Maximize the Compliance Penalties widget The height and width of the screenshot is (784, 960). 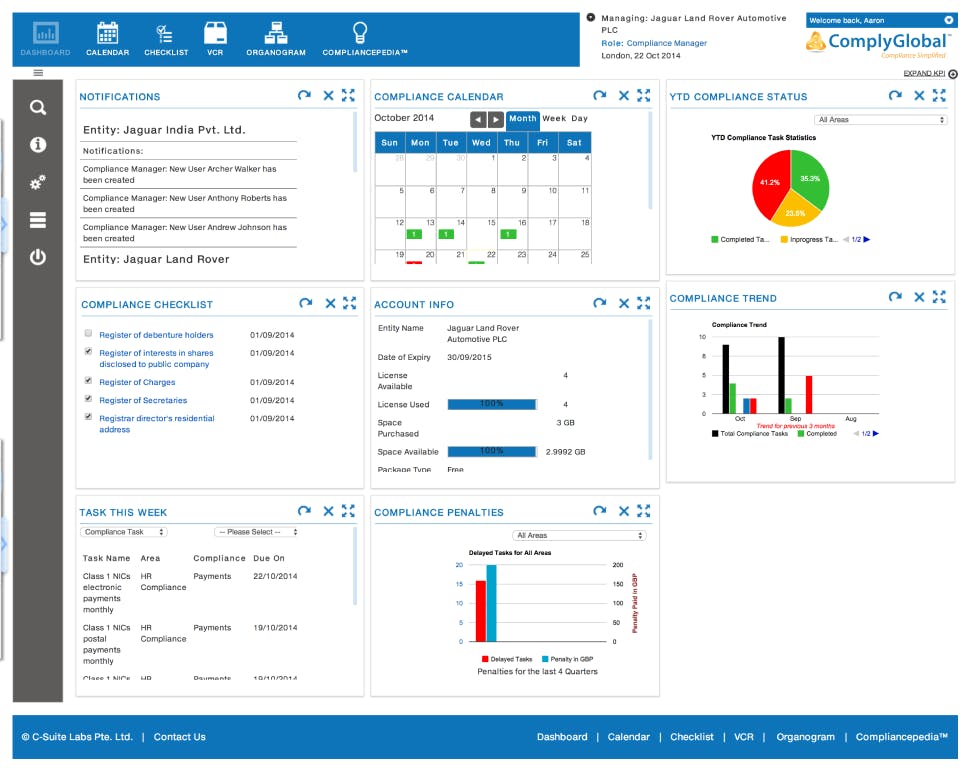643,511
